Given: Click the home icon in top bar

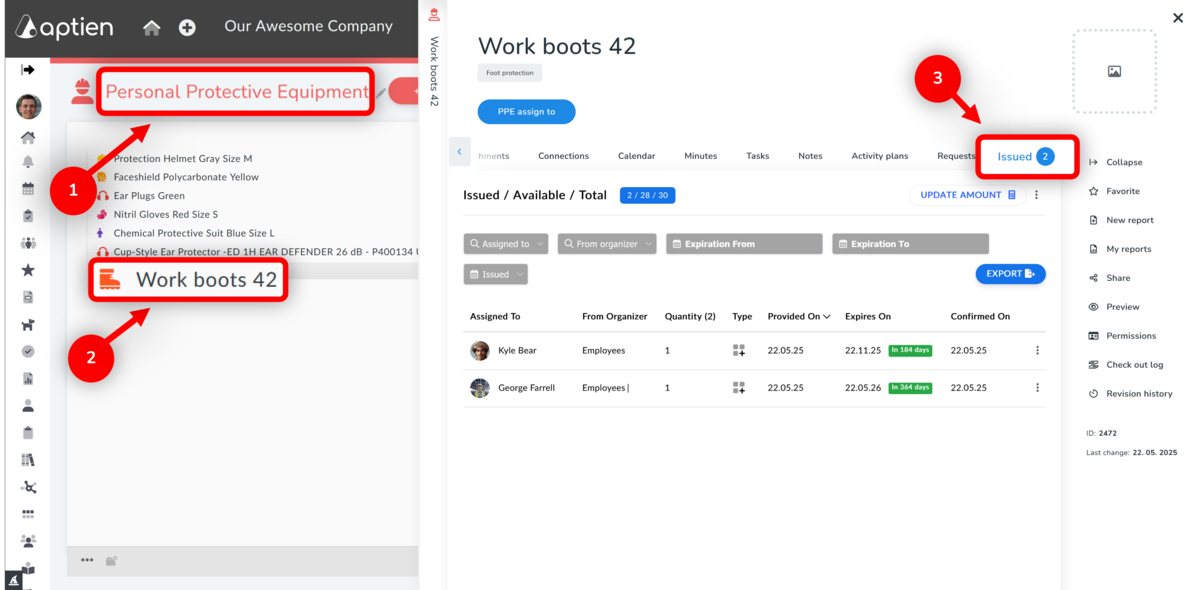Looking at the screenshot, I should [x=152, y=28].
